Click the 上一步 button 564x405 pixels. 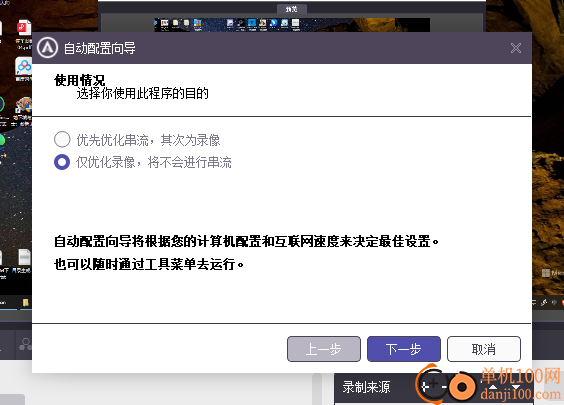coord(324,349)
